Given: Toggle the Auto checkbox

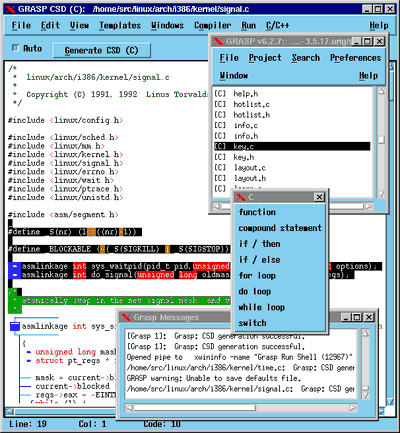Looking at the screenshot, I should click(x=15, y=48).
